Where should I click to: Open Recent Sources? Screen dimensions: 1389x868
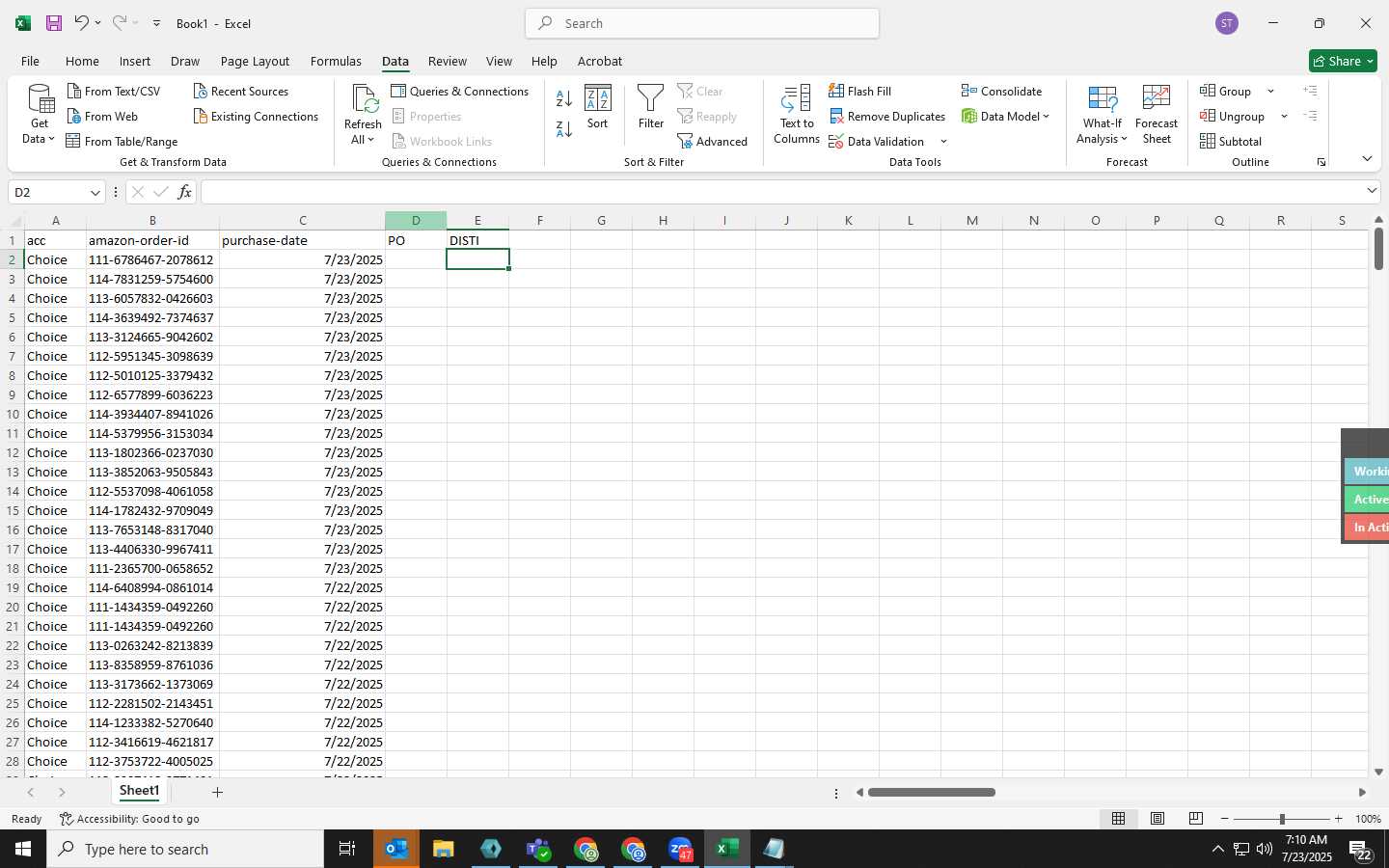241,92
